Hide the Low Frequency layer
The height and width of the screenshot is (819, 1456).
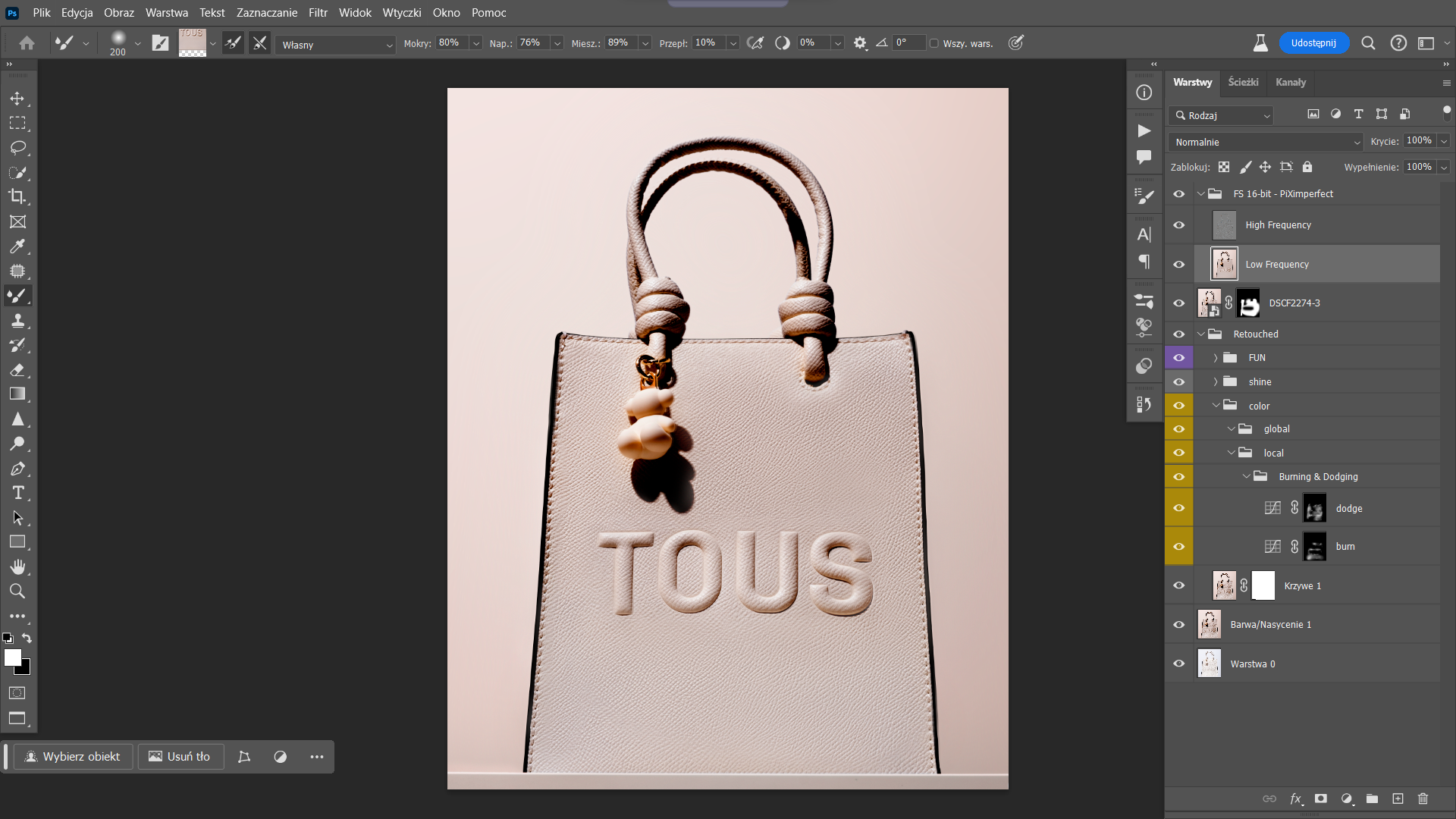click(1179, 265)
